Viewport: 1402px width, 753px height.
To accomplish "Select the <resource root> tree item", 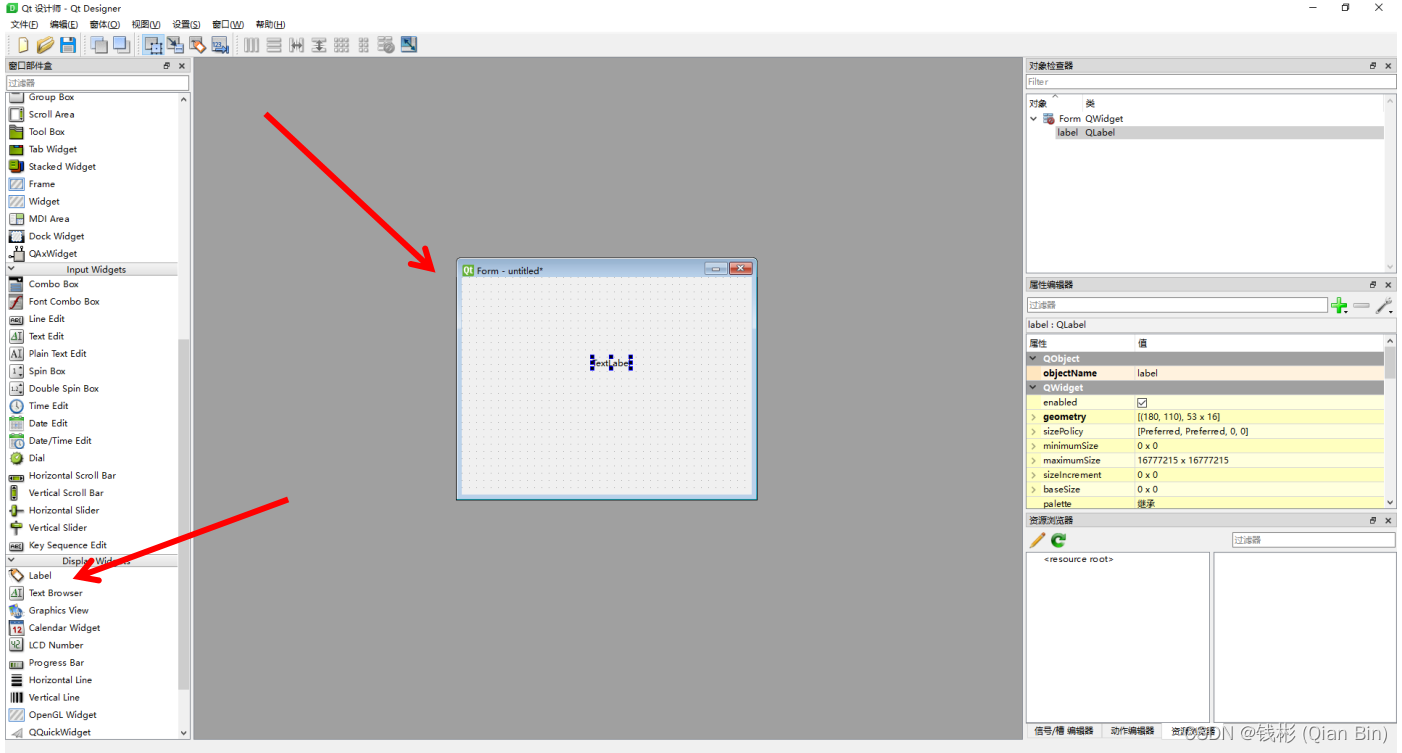I will 1078,560.
